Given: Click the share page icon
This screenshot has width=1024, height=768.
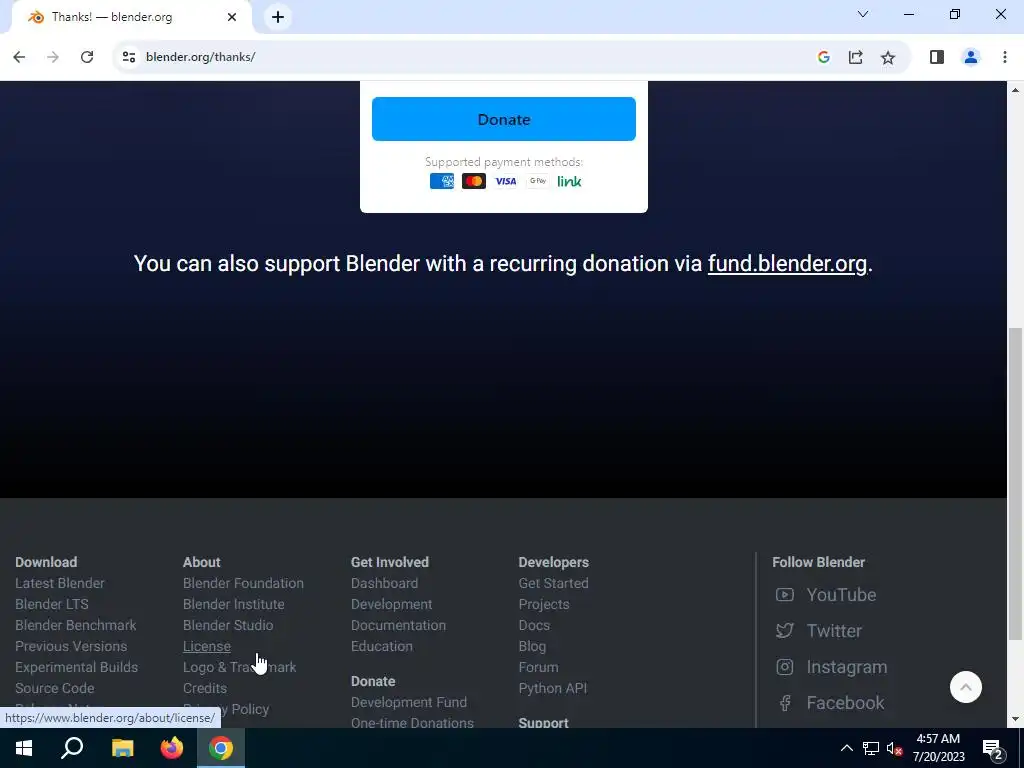Looking at the screenshot, I should (x=856, y=57).
